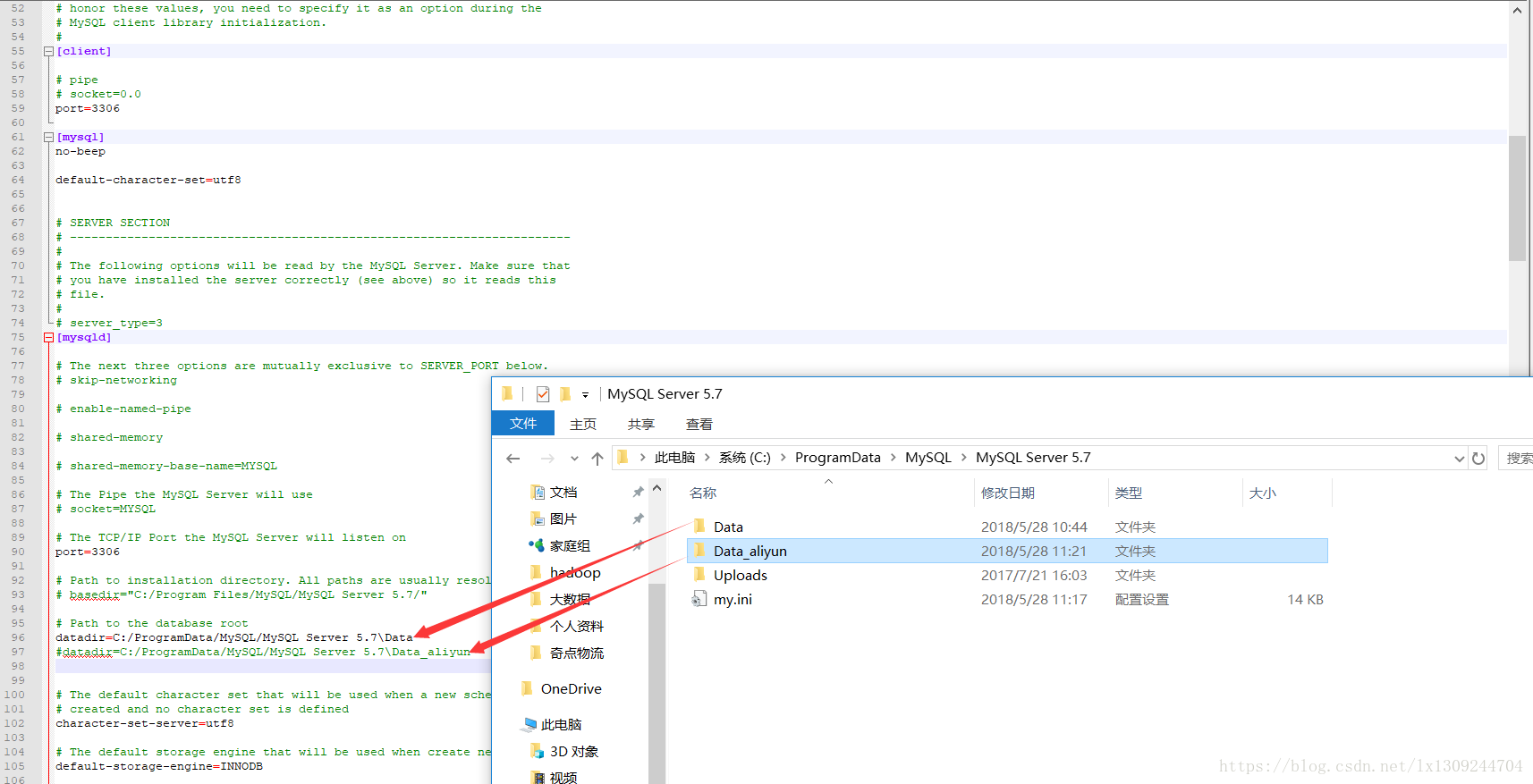Click the Explorer forward arrow
Screen dimensions: 1533x784
click(x=547, y=458)
